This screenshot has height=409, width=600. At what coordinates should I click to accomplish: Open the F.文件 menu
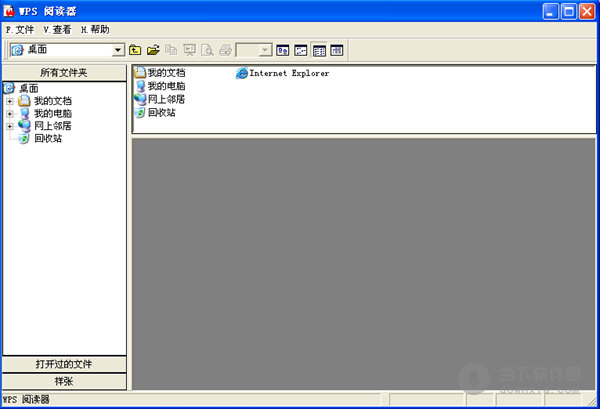point(20,29)
